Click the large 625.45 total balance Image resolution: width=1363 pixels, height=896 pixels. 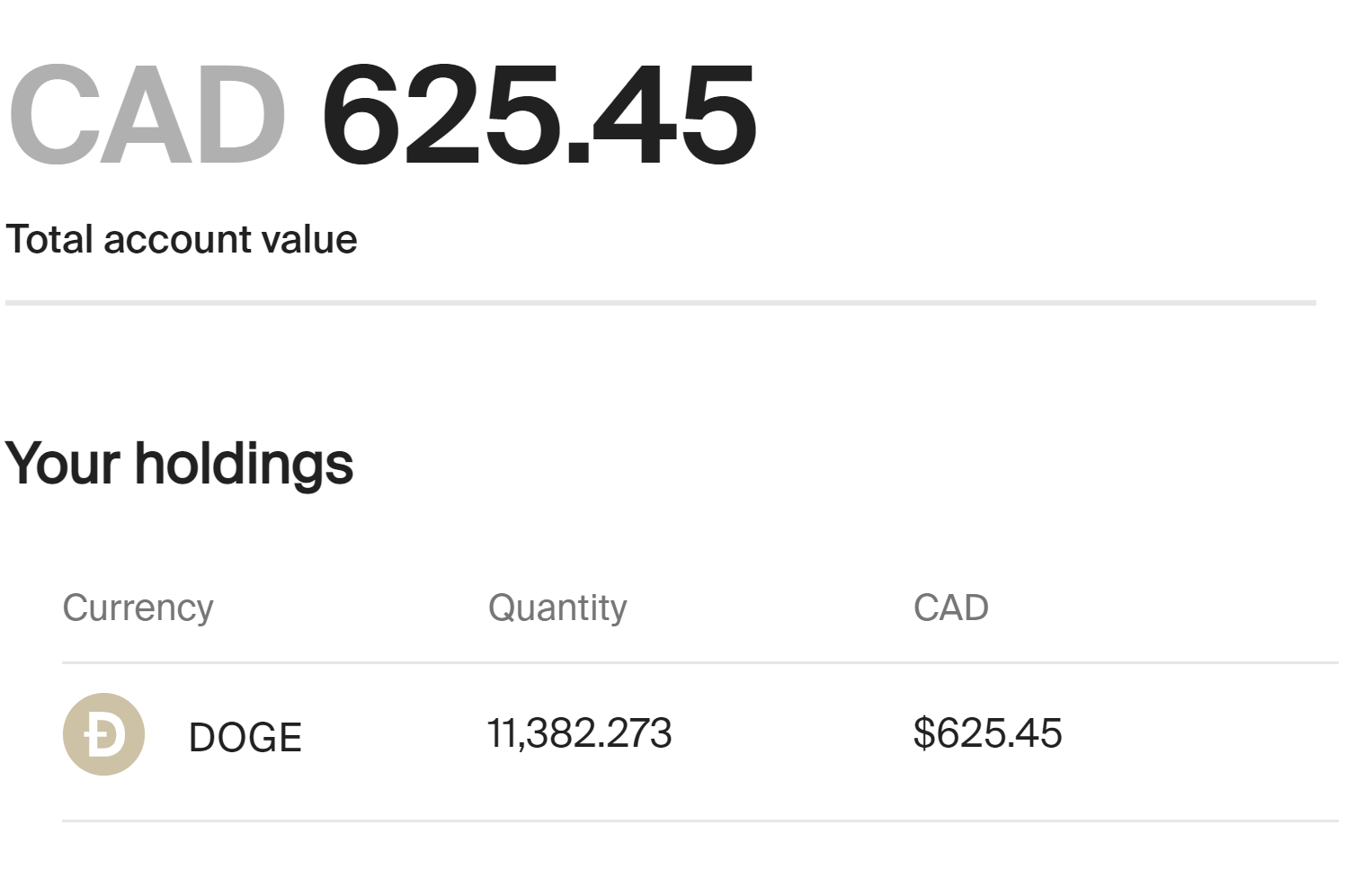(539, 115)
